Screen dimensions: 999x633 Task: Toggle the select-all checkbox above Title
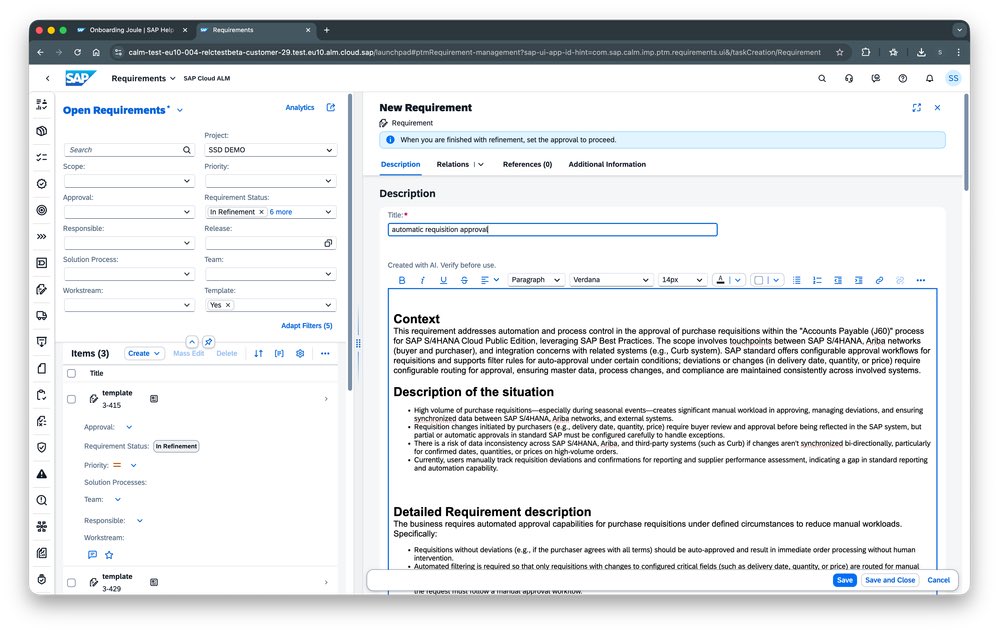(x=70, y=372)
